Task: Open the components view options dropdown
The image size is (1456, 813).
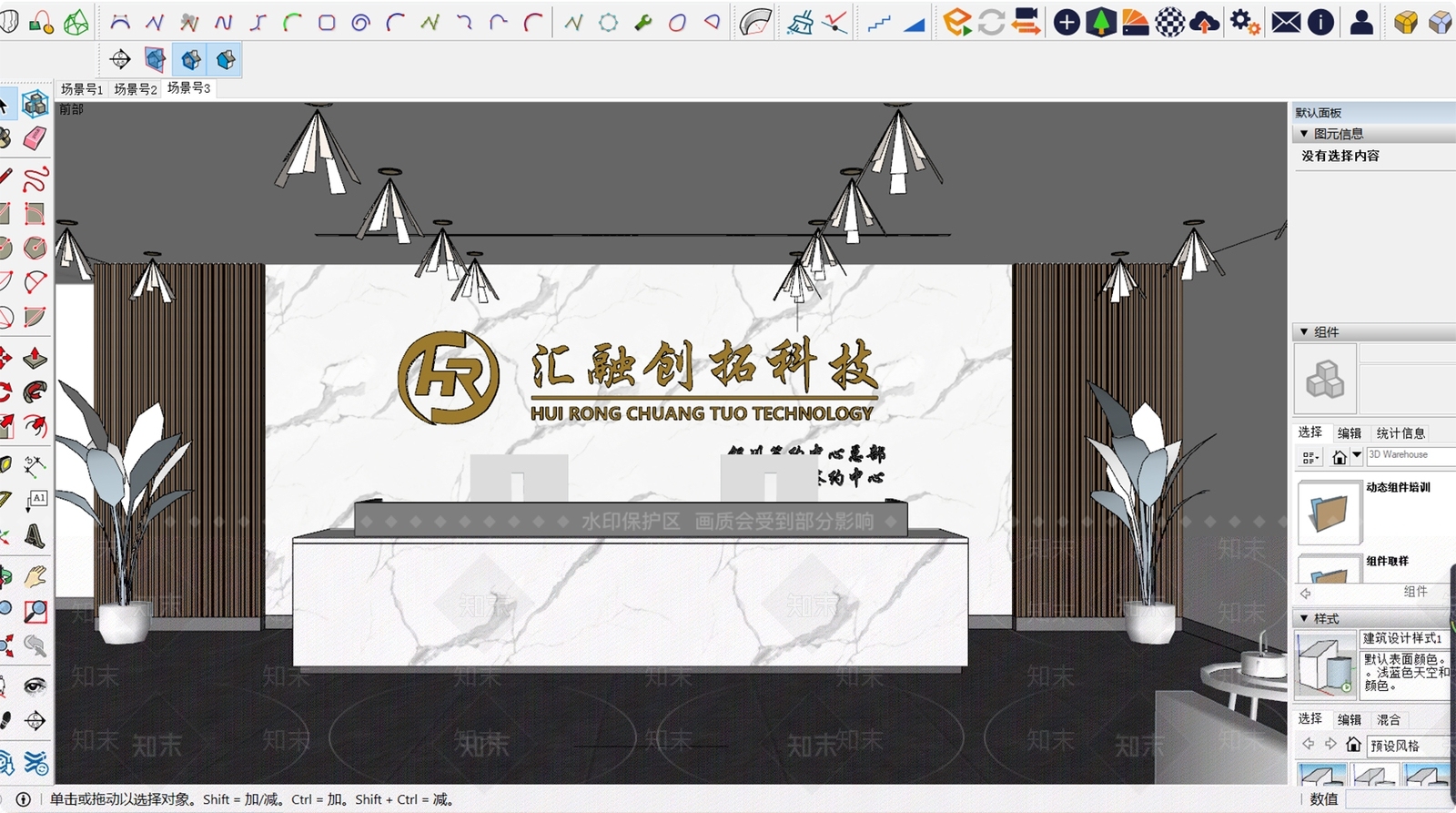Action: point(1310,457)
